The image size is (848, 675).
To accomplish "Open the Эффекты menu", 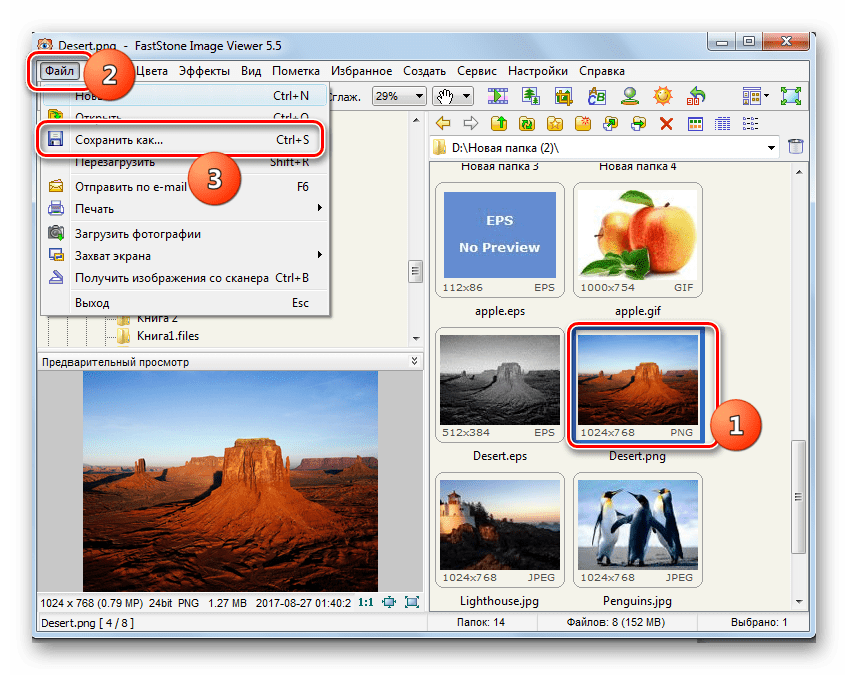I will click(204, 71).
